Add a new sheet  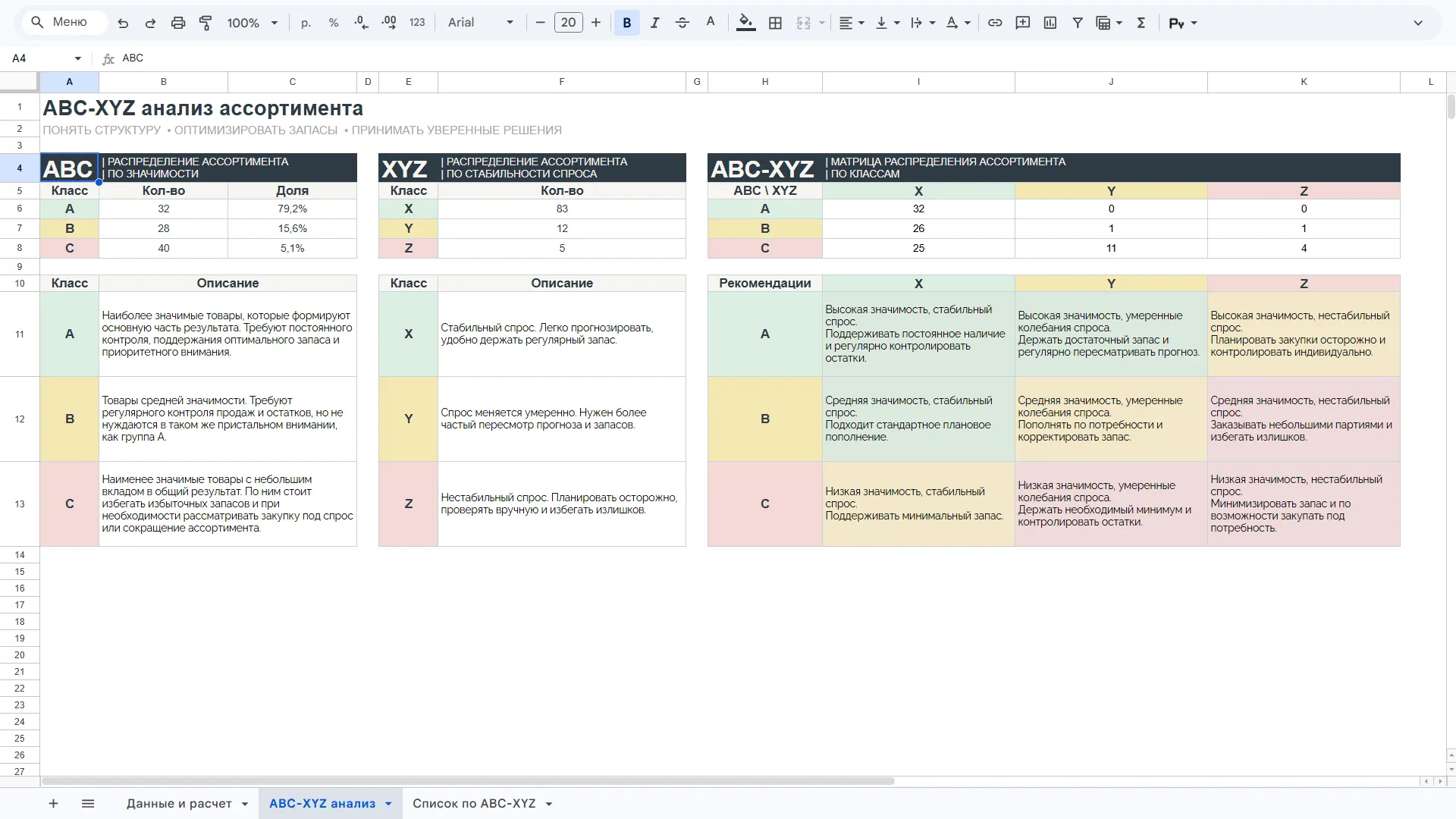[x=53, y=803]
